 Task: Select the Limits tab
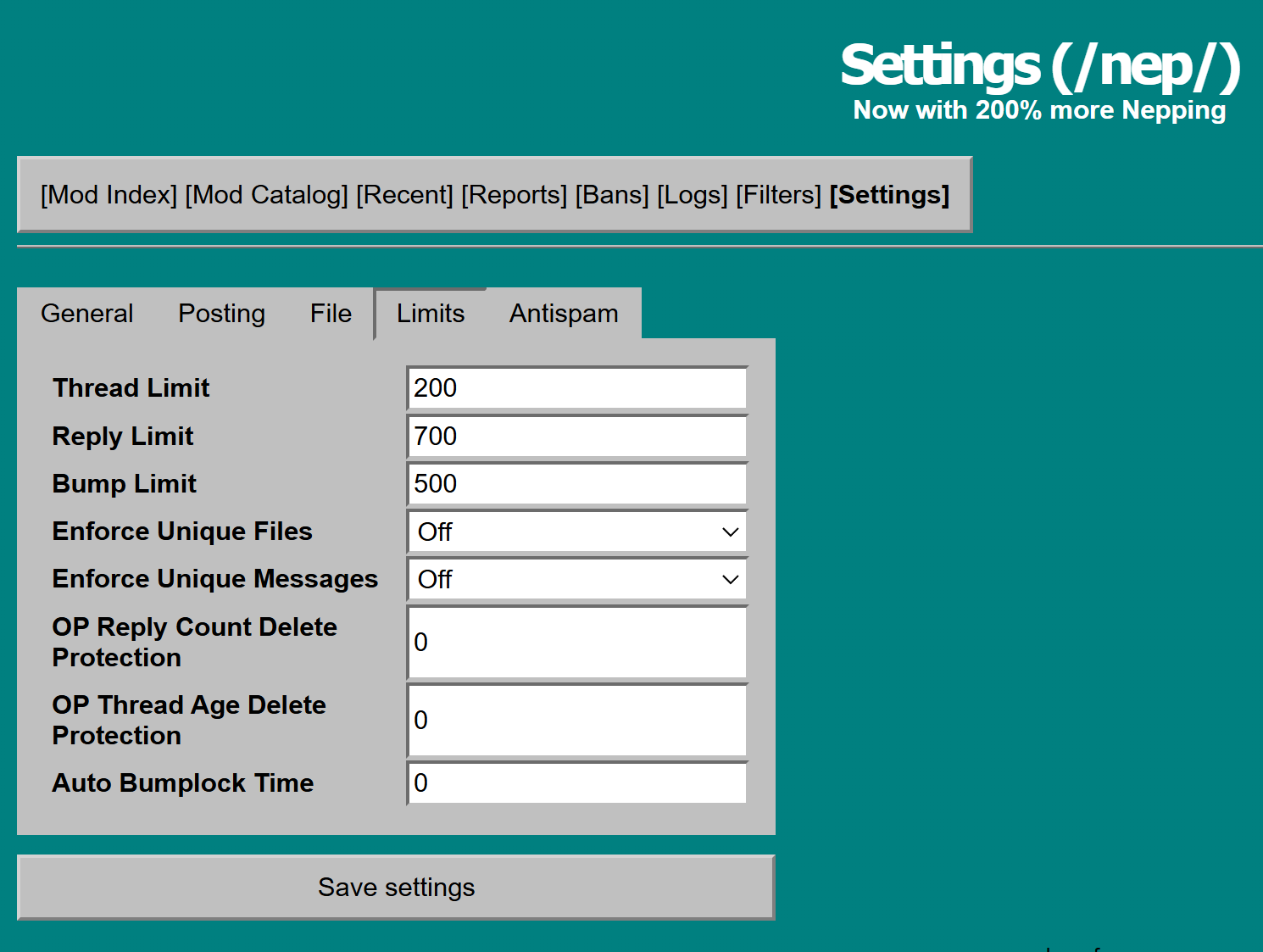click(x=431, y=314)
